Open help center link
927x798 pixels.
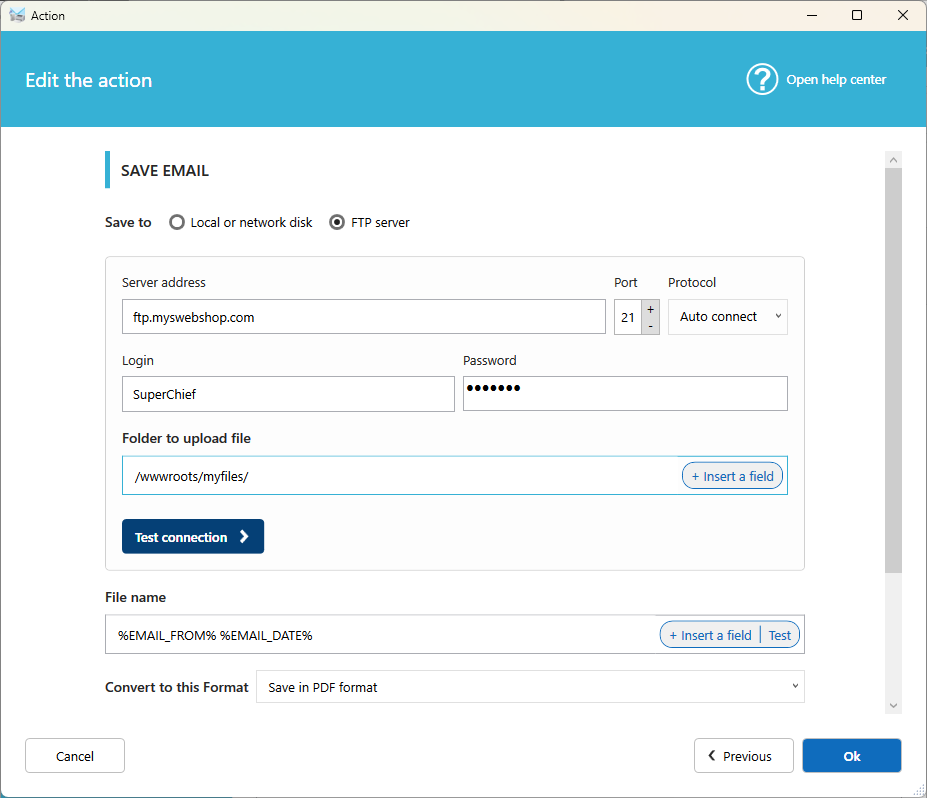[835, 80]
